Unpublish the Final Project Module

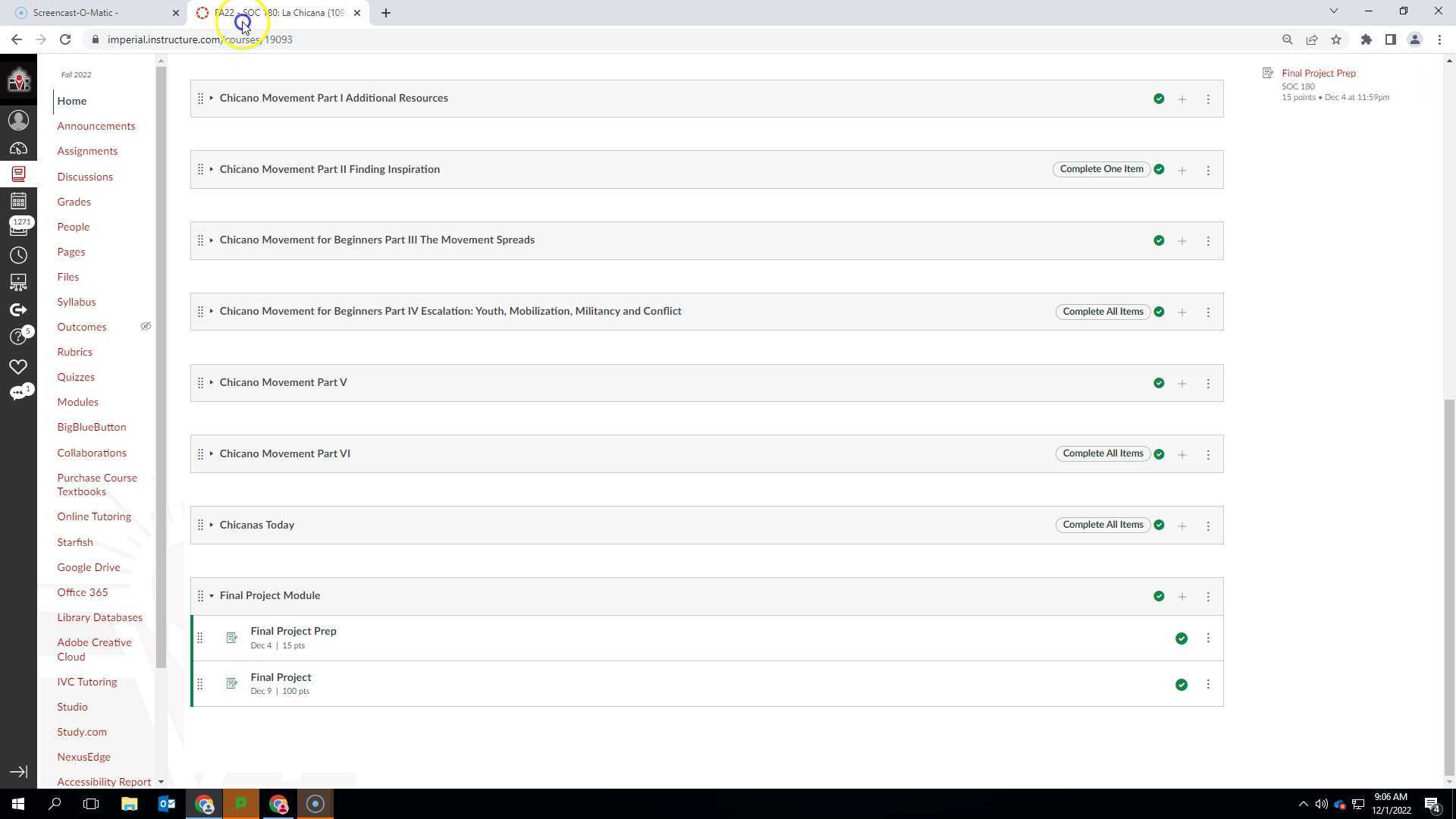click(x=1158, y=596)
